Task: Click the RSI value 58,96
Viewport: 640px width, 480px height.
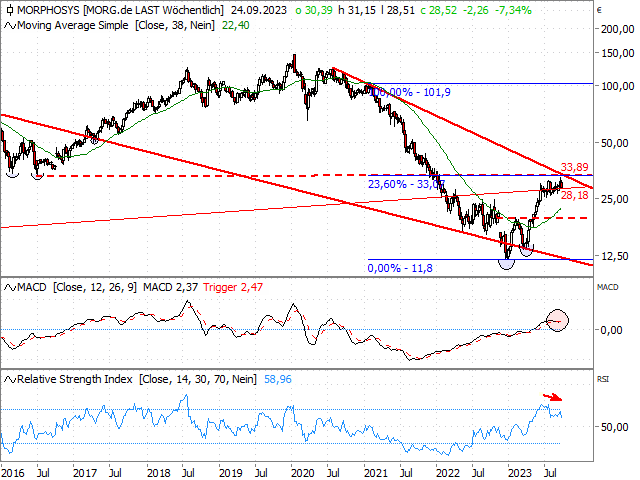Action: [278, 379]
